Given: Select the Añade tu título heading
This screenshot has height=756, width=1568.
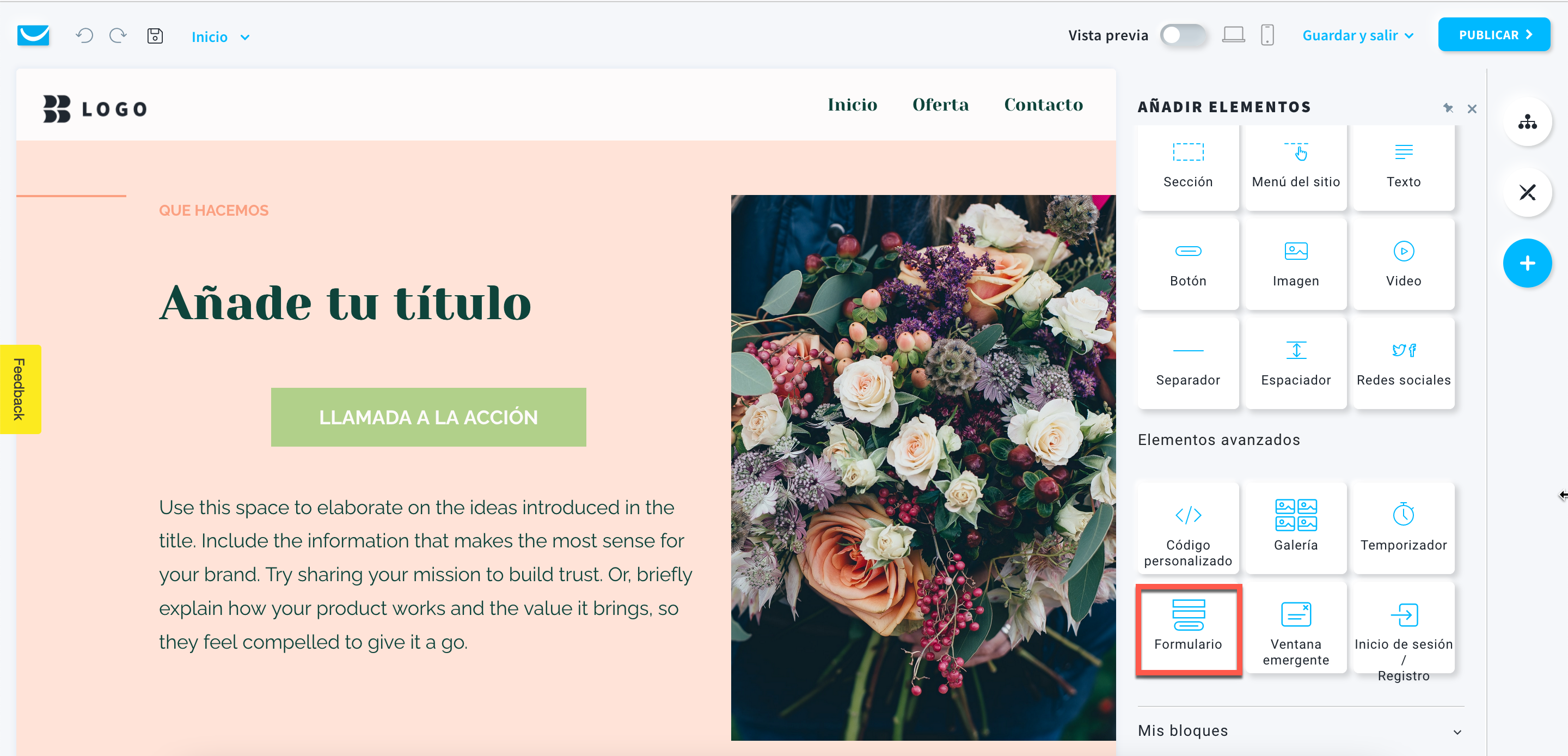Looking at the screenshot, I should (x=345, y=302).
